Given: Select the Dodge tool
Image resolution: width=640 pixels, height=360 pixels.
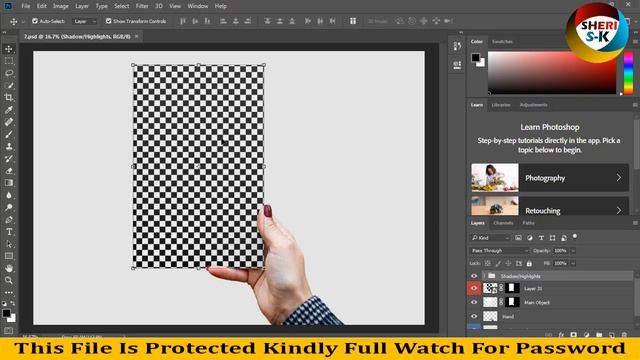Looking at the screenshot, I should [9, 207].
